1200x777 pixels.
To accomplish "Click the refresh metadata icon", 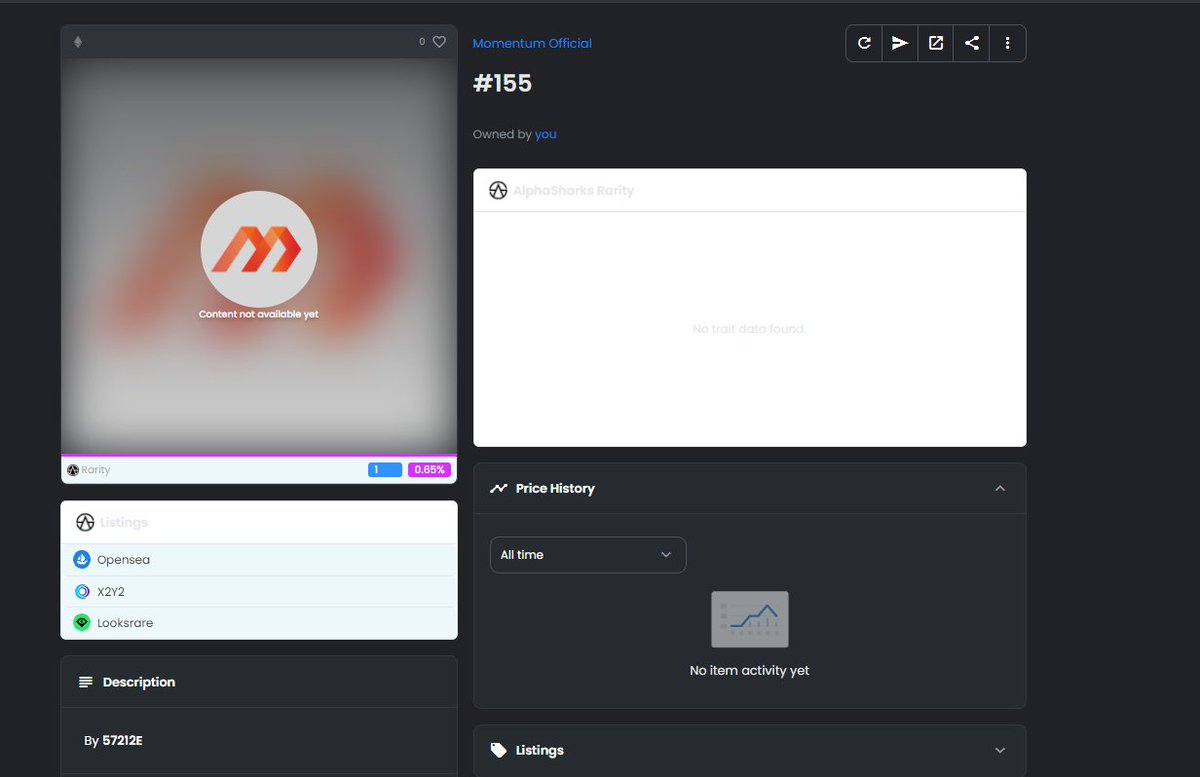I will tap(864, 43).
